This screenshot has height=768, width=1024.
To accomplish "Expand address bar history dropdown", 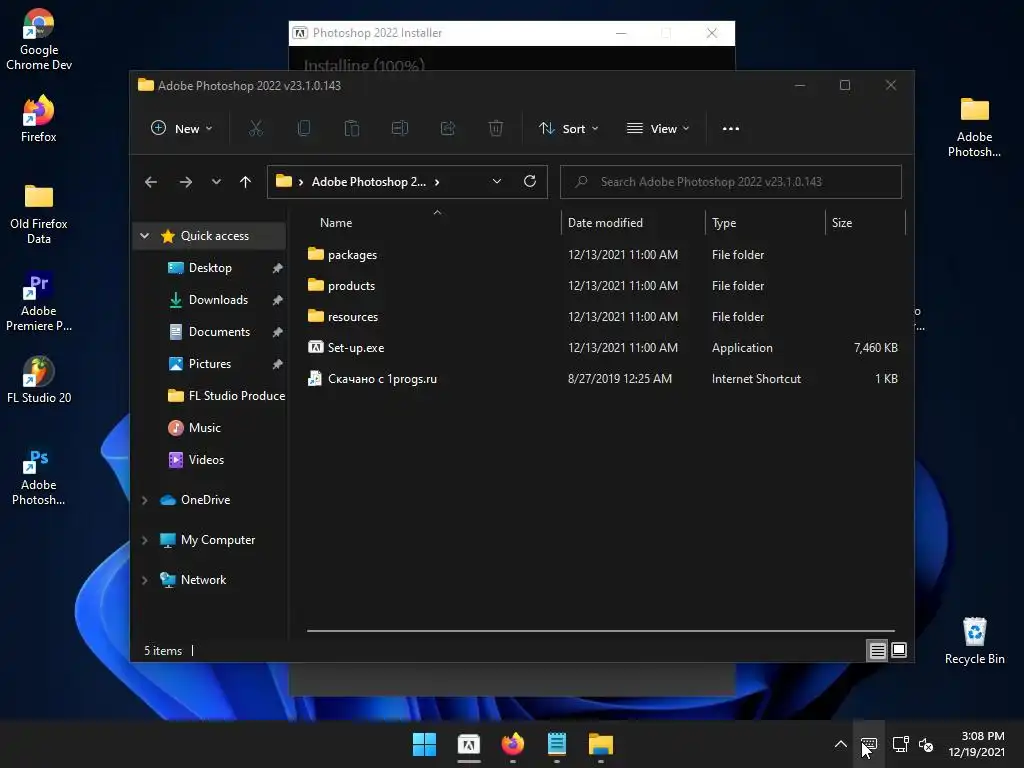I will [497, 182].
